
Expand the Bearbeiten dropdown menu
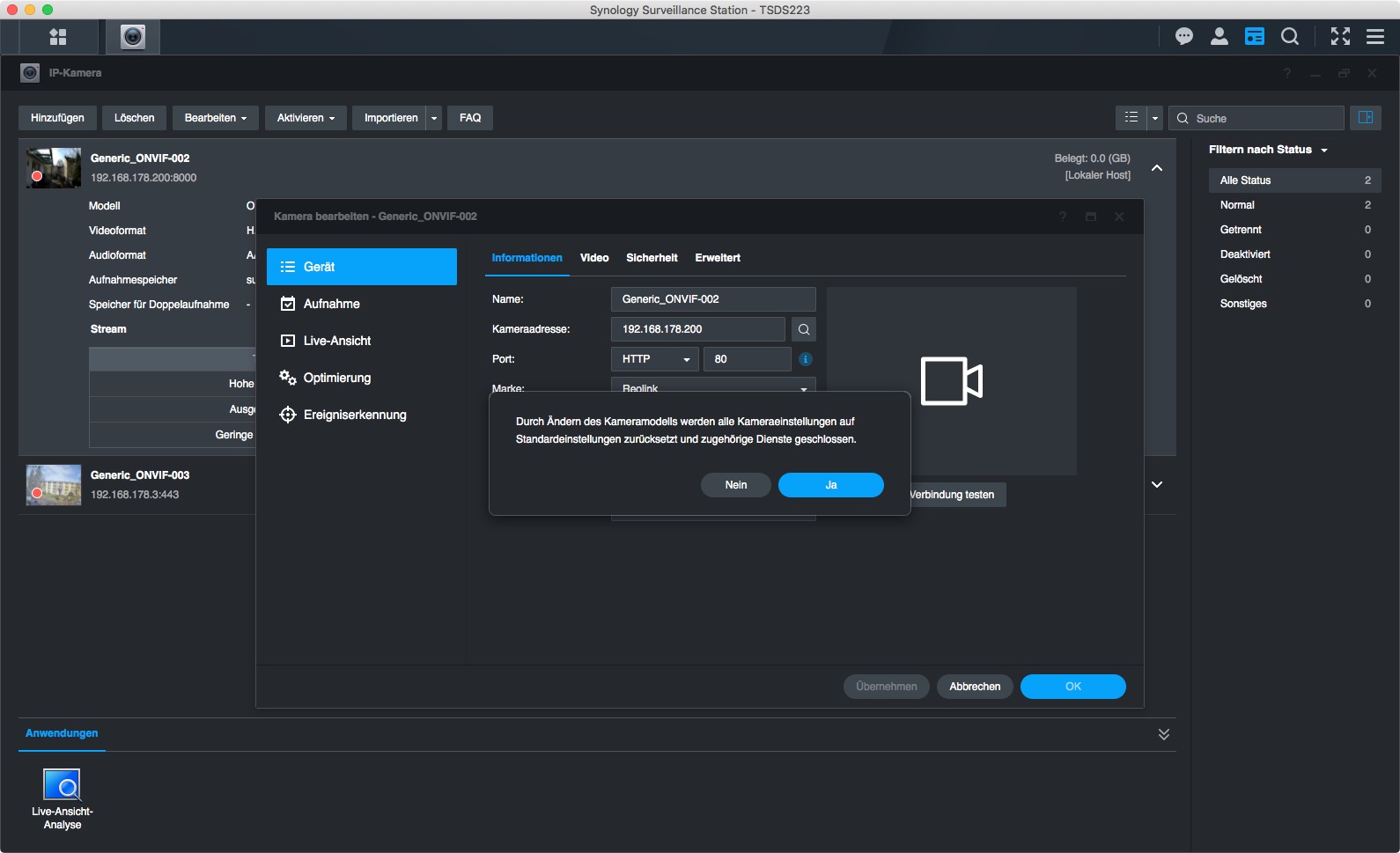pyautogui.click(x=216, y=118)
